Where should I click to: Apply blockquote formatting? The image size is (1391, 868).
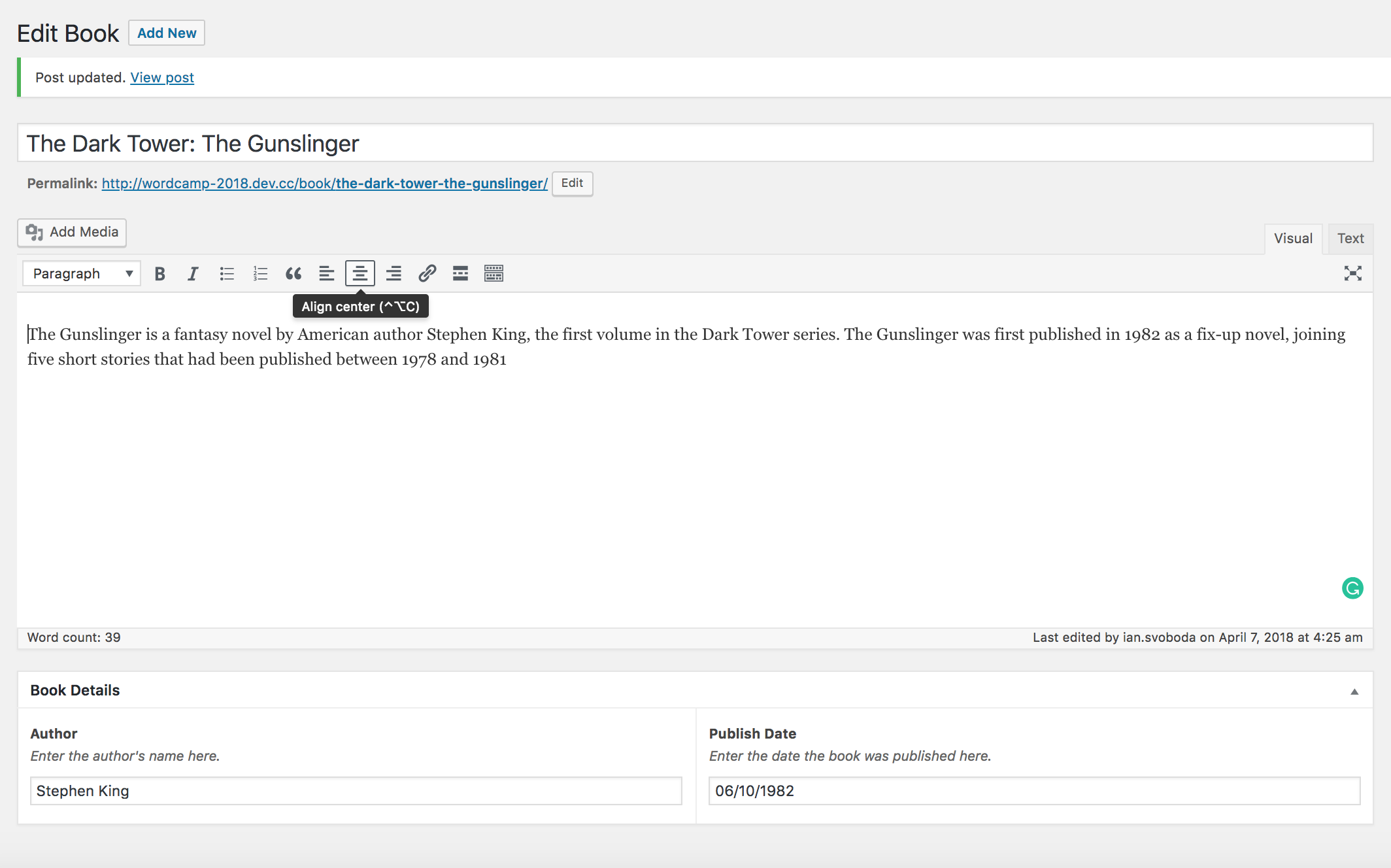[293, 274]
